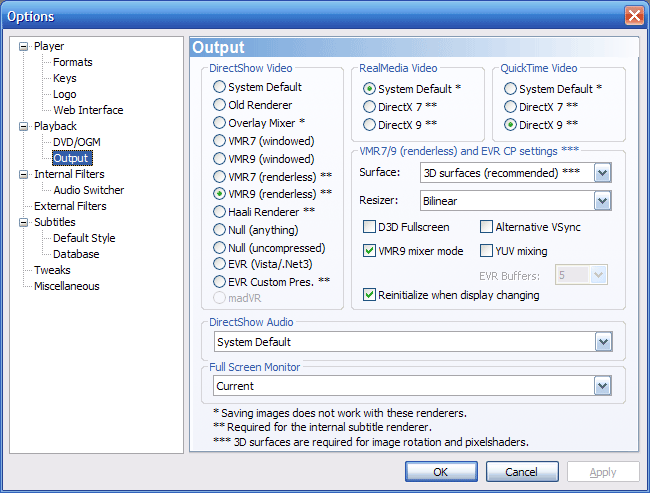This screenshot has width=650, height=493.
Task: Enable Alternative VSync option
Action: tap(487, 228)
